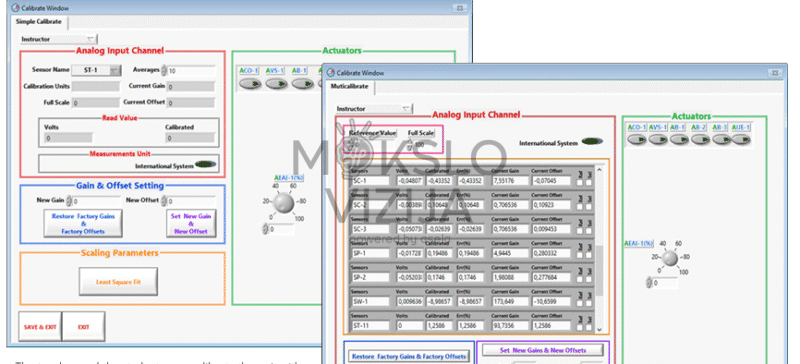Open the Instructor dropdown in Simple Calibrate

point(58,39)
